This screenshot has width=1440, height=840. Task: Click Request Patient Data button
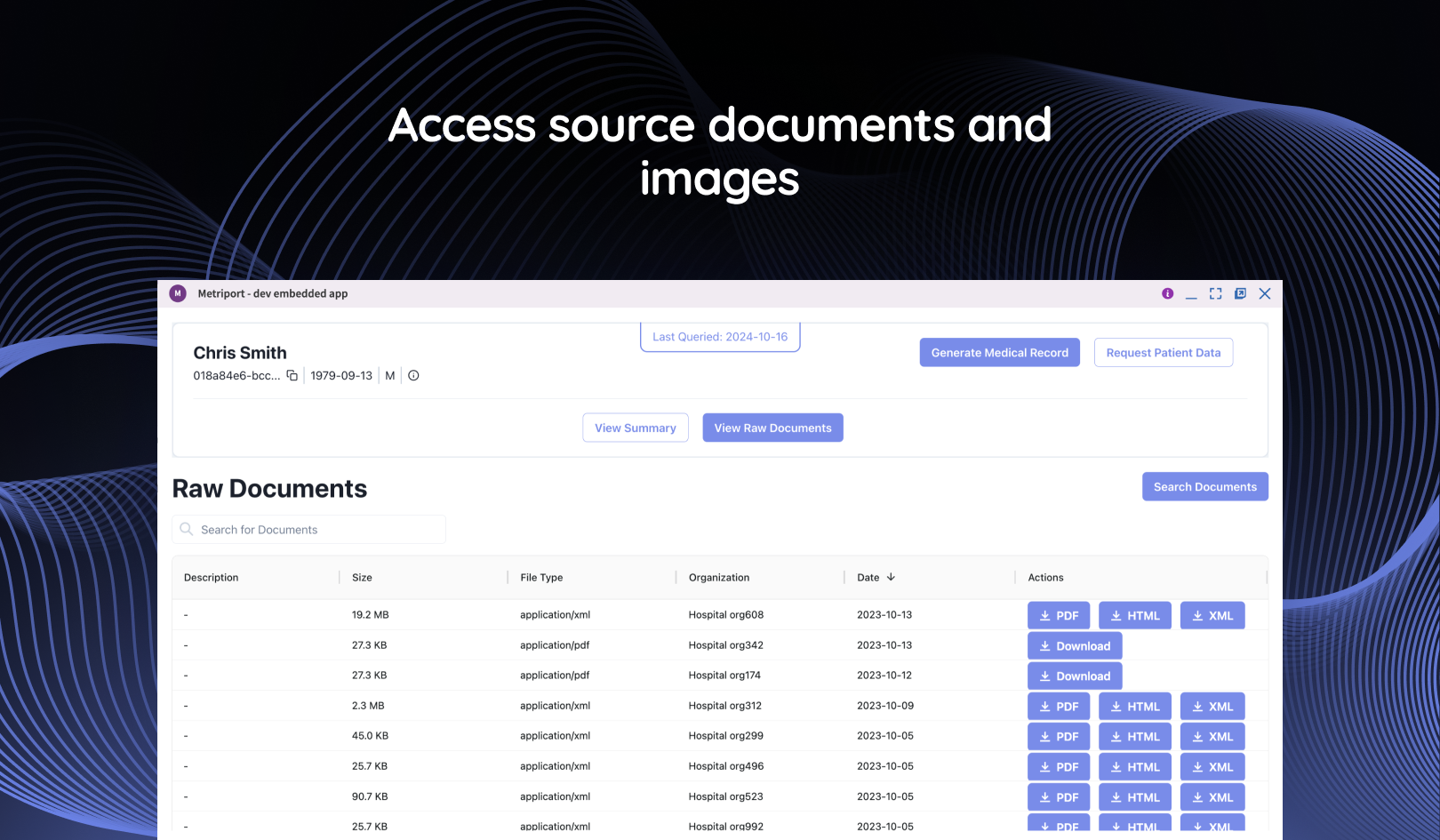[1164, 352]
